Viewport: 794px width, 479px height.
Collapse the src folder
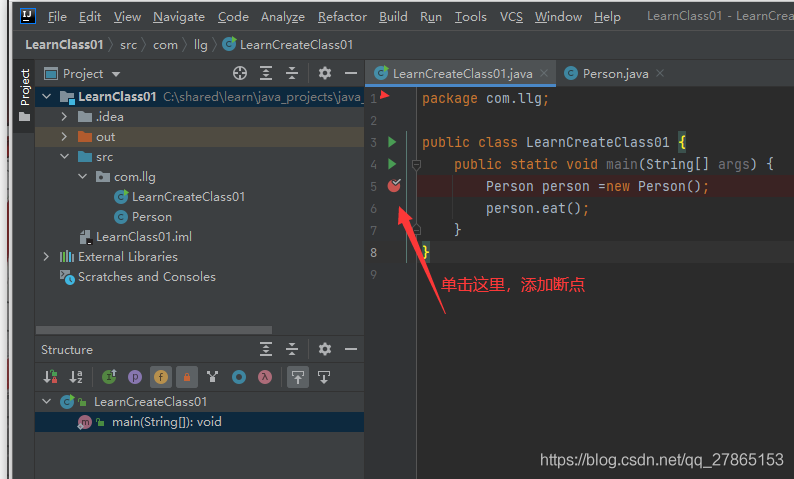64,156
